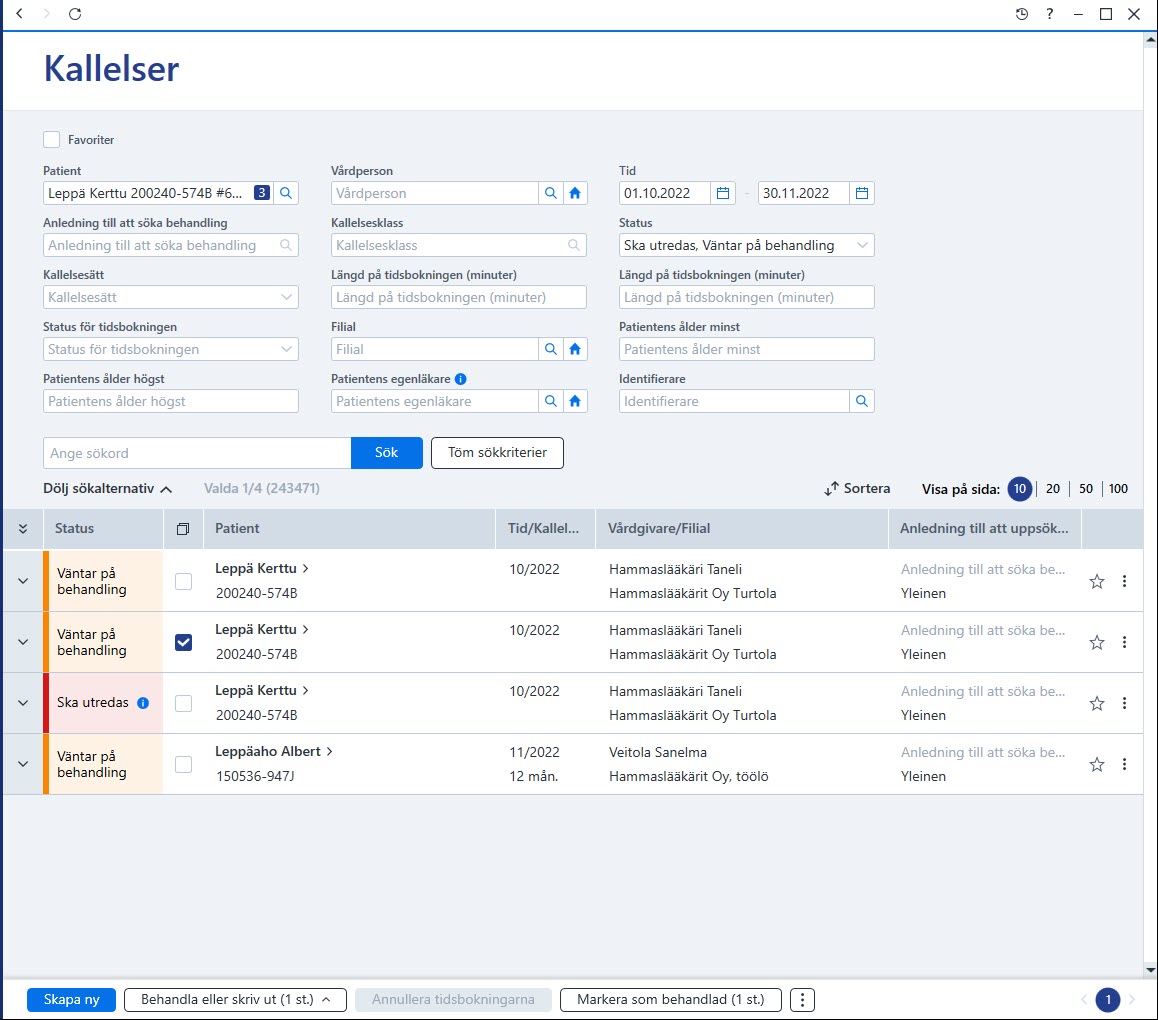
Task: Click the Filial search magnifier icon
Action: [x=550, y=349]
